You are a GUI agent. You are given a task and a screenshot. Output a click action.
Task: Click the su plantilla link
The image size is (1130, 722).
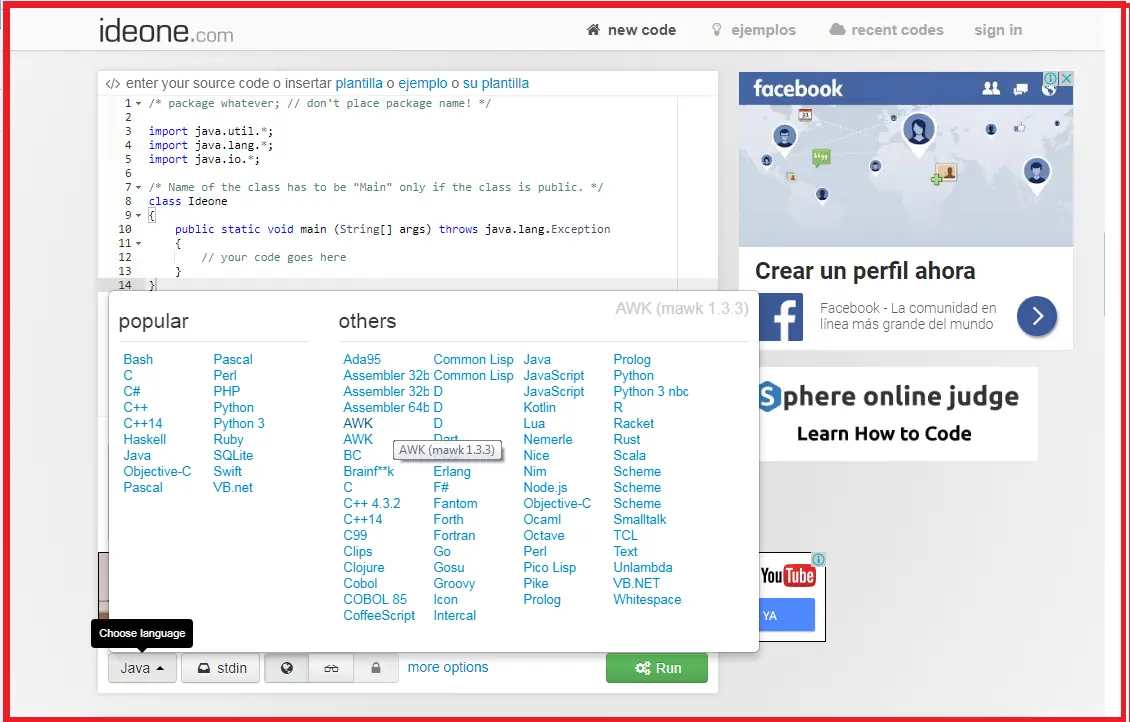point(496,84)
